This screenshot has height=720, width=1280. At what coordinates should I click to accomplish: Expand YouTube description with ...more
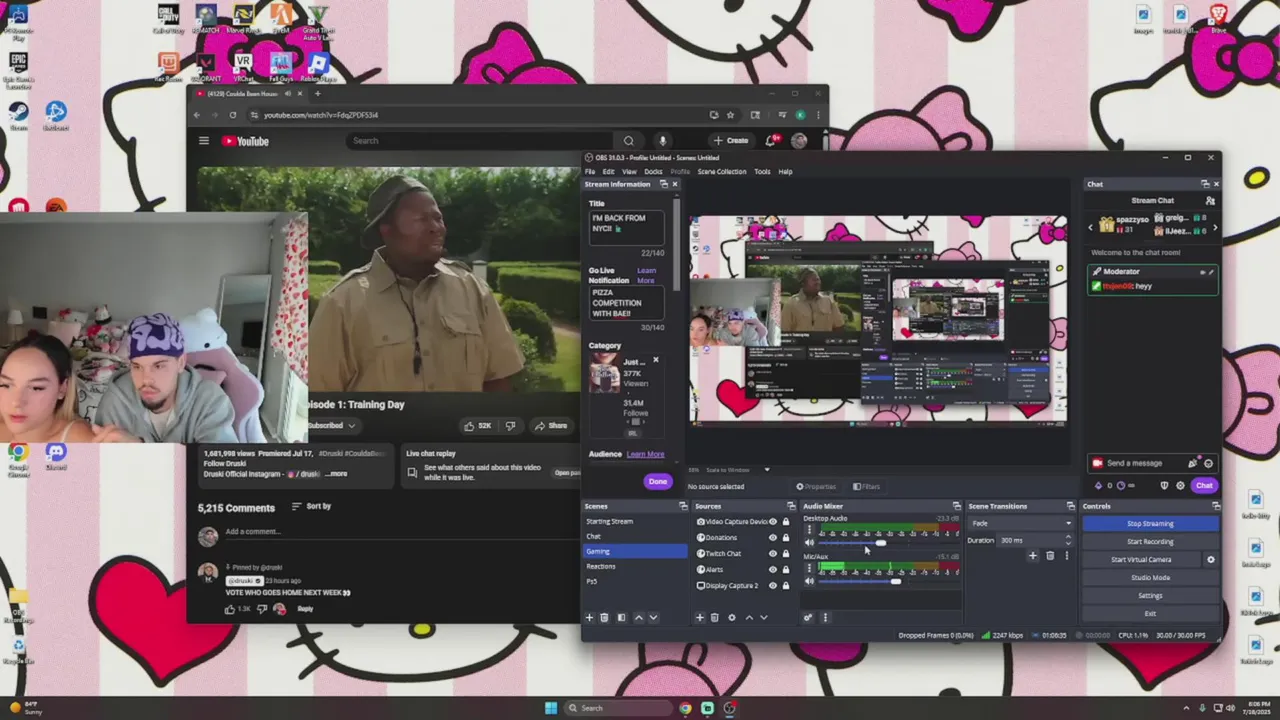click(337, 474)
